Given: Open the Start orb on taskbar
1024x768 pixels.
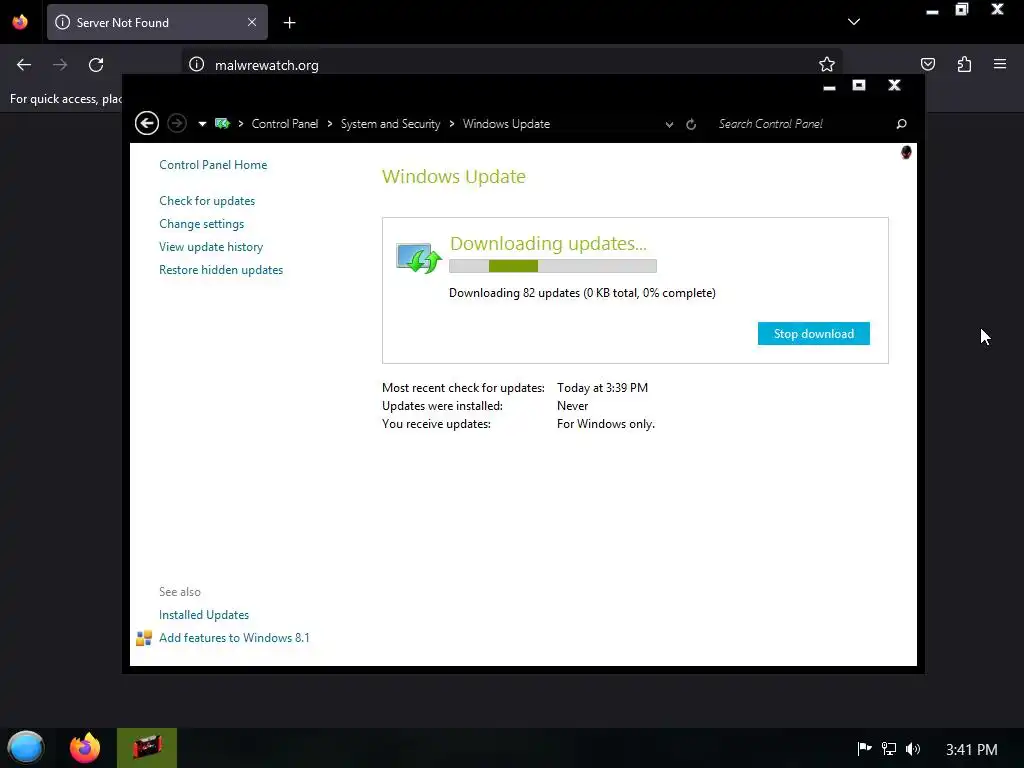Looking at the screenshot, I should pyautogui.click(x=25, y=748).
